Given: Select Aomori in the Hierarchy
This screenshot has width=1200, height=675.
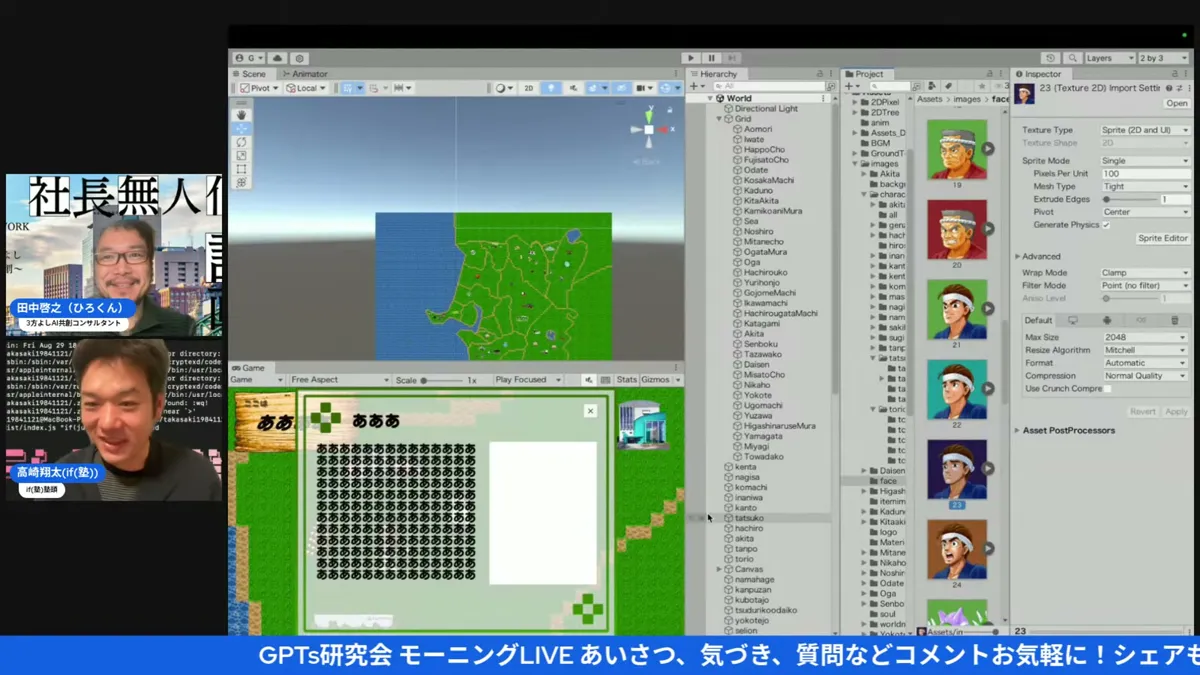Looking at the screenshot, I should pyautogui.click(x=758, y=129).
